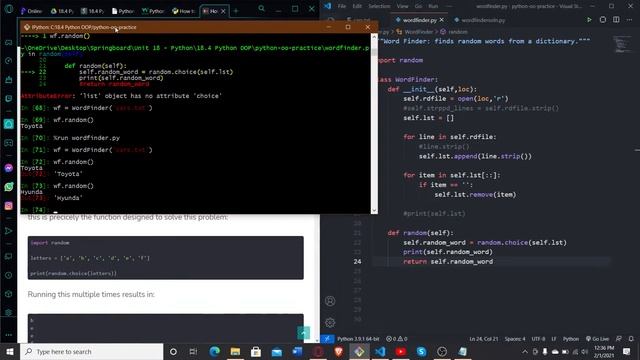Image resolution: width=640 pixels, height=360 pixels.
Task: Switch to the Online browser tab
Action: click(x=31, y=11)
